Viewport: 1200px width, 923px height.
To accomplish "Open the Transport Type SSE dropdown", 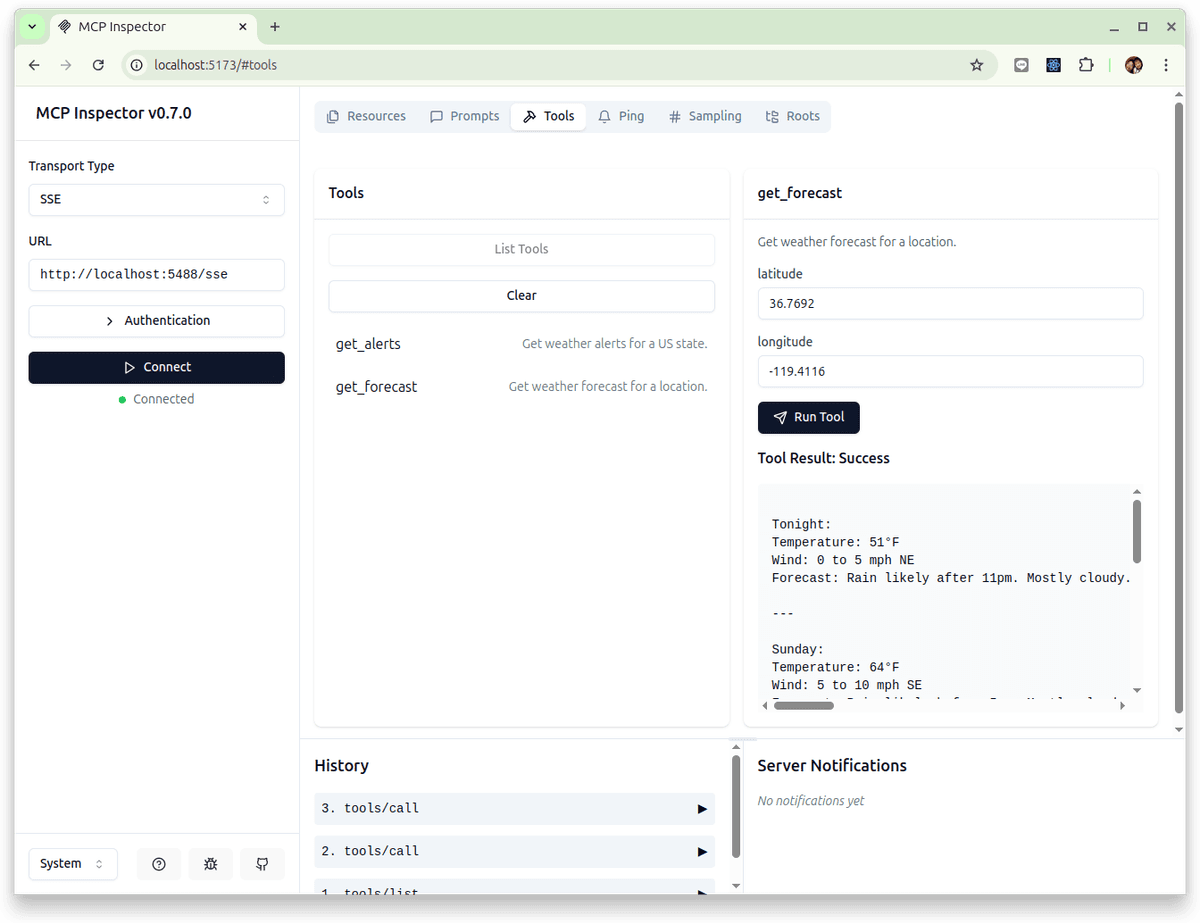I will pos(156,199).
